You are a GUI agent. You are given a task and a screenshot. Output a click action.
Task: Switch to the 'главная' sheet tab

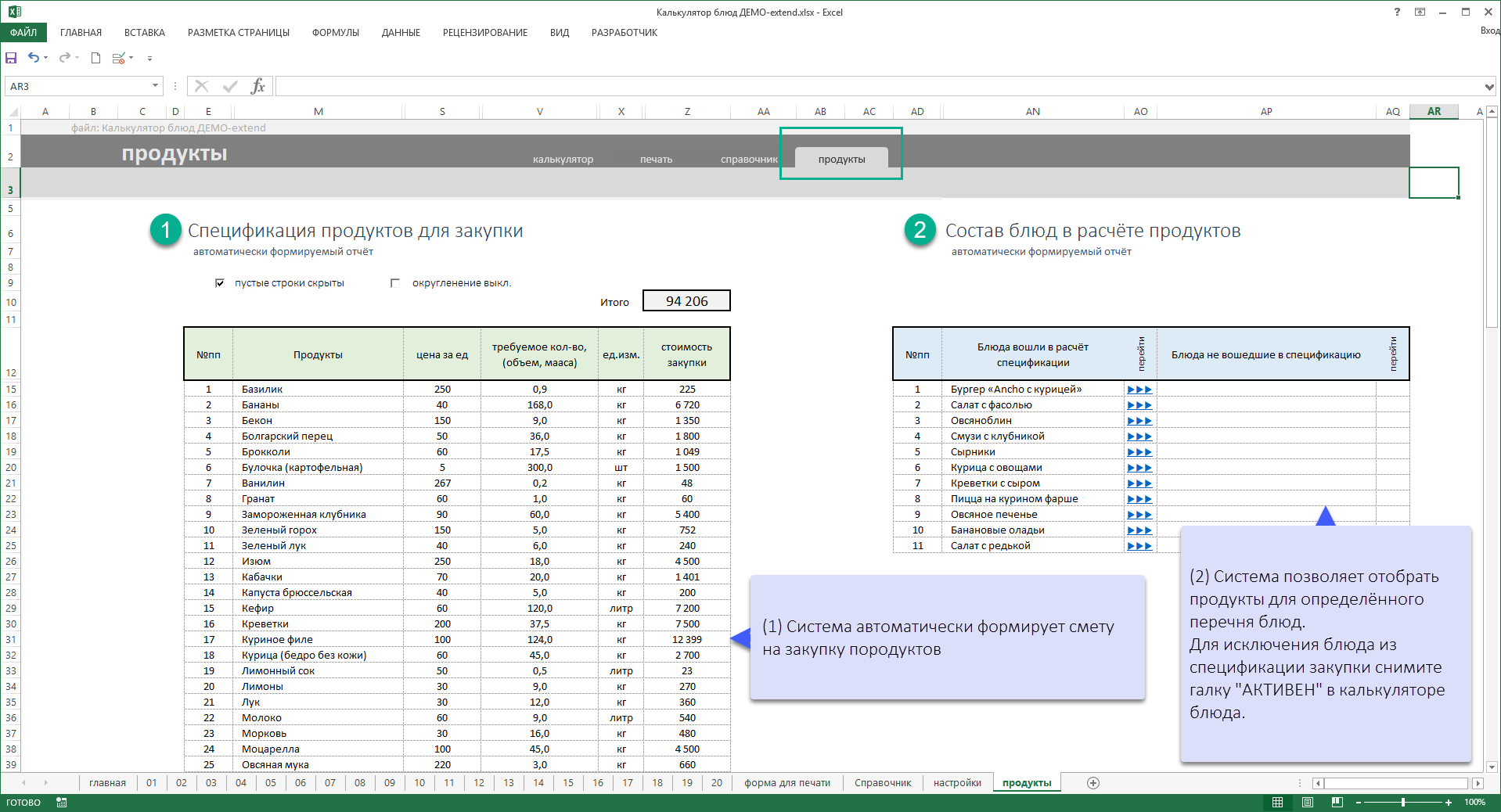pyautogui.click(x=107, y=783)
